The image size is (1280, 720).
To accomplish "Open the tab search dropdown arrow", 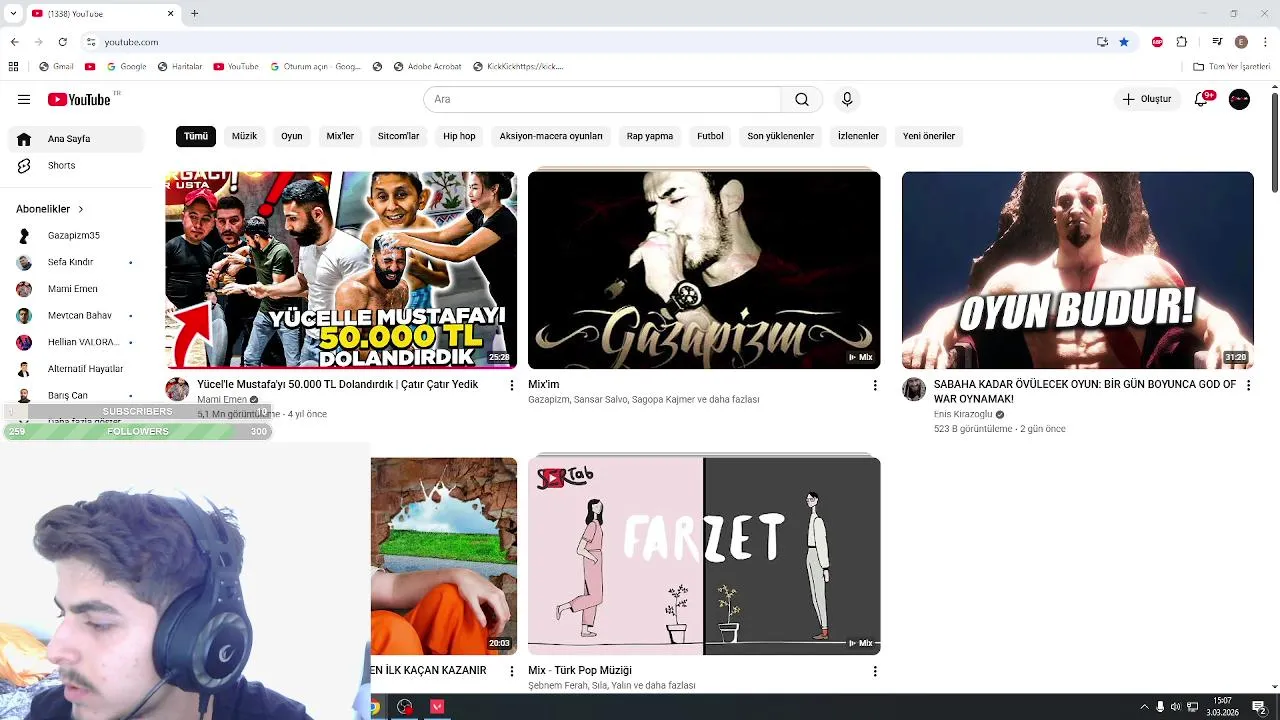I will click(13, 13).
